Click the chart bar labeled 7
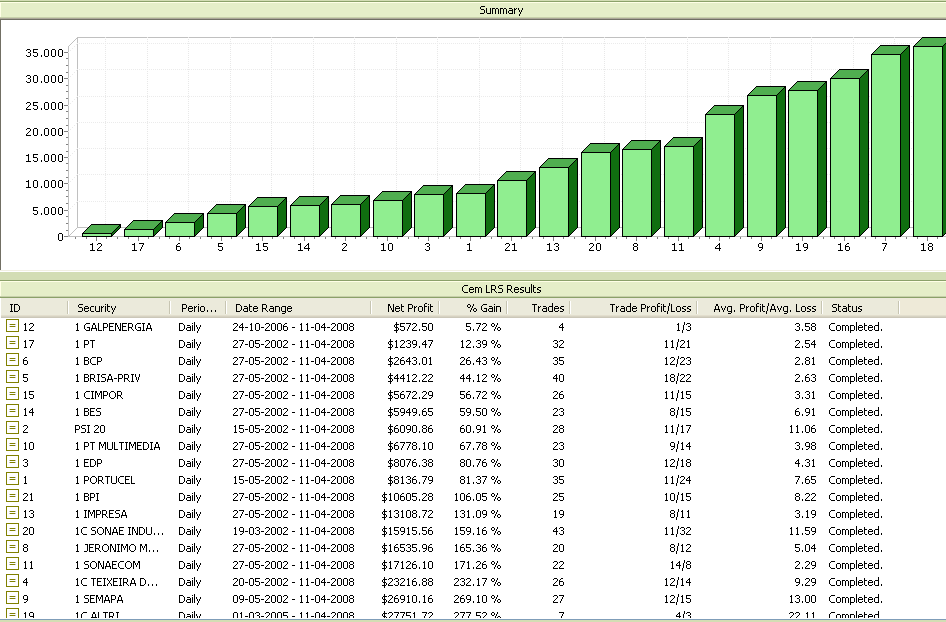This screenshot has width=946, height=622. point(890,141)
